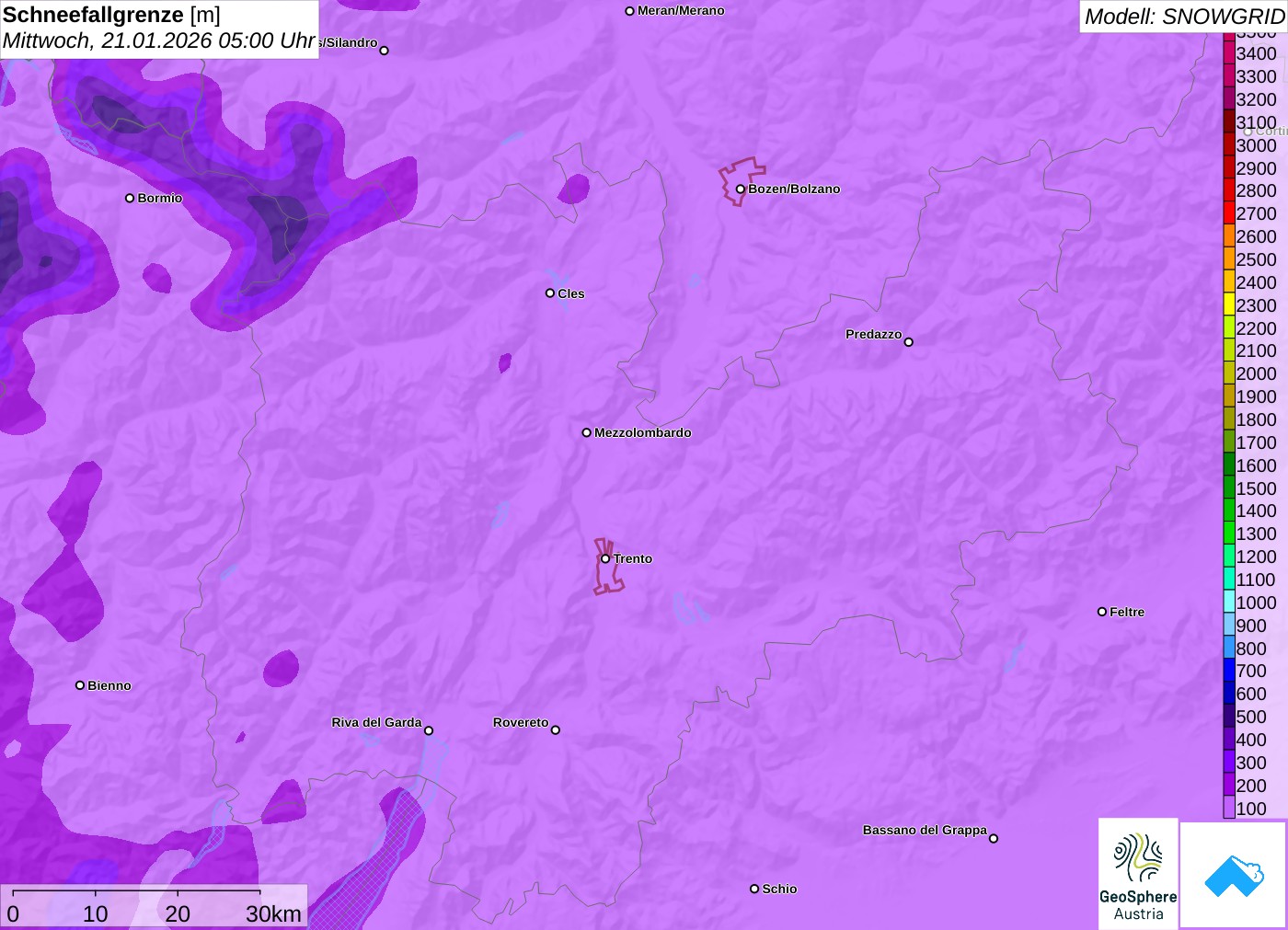The height and width of the screenshot is (930, 1288).
Task: Click the Feltre location marker
Action: click(1102, 612)
